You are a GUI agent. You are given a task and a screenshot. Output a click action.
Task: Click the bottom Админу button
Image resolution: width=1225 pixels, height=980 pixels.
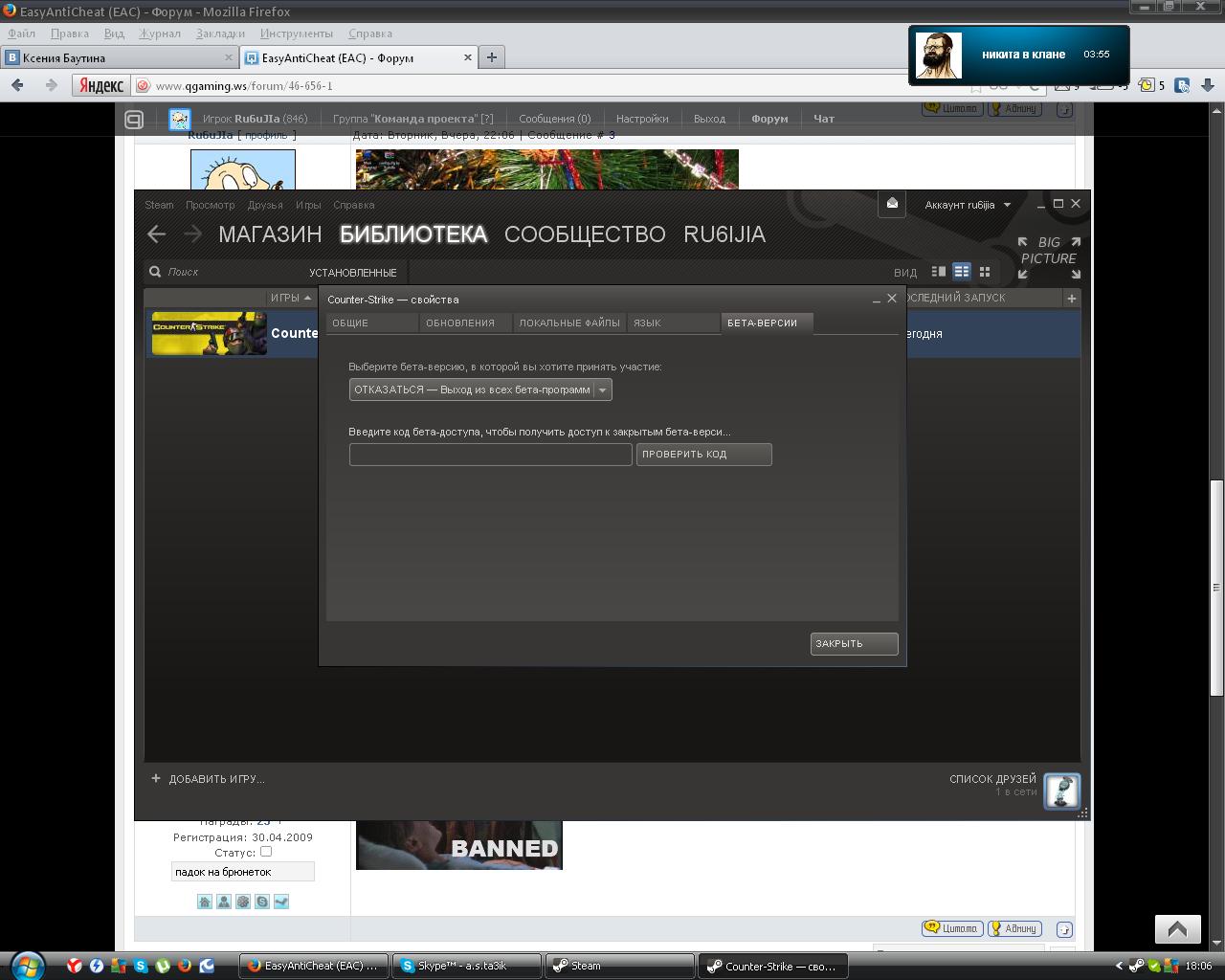(1014, 928)
